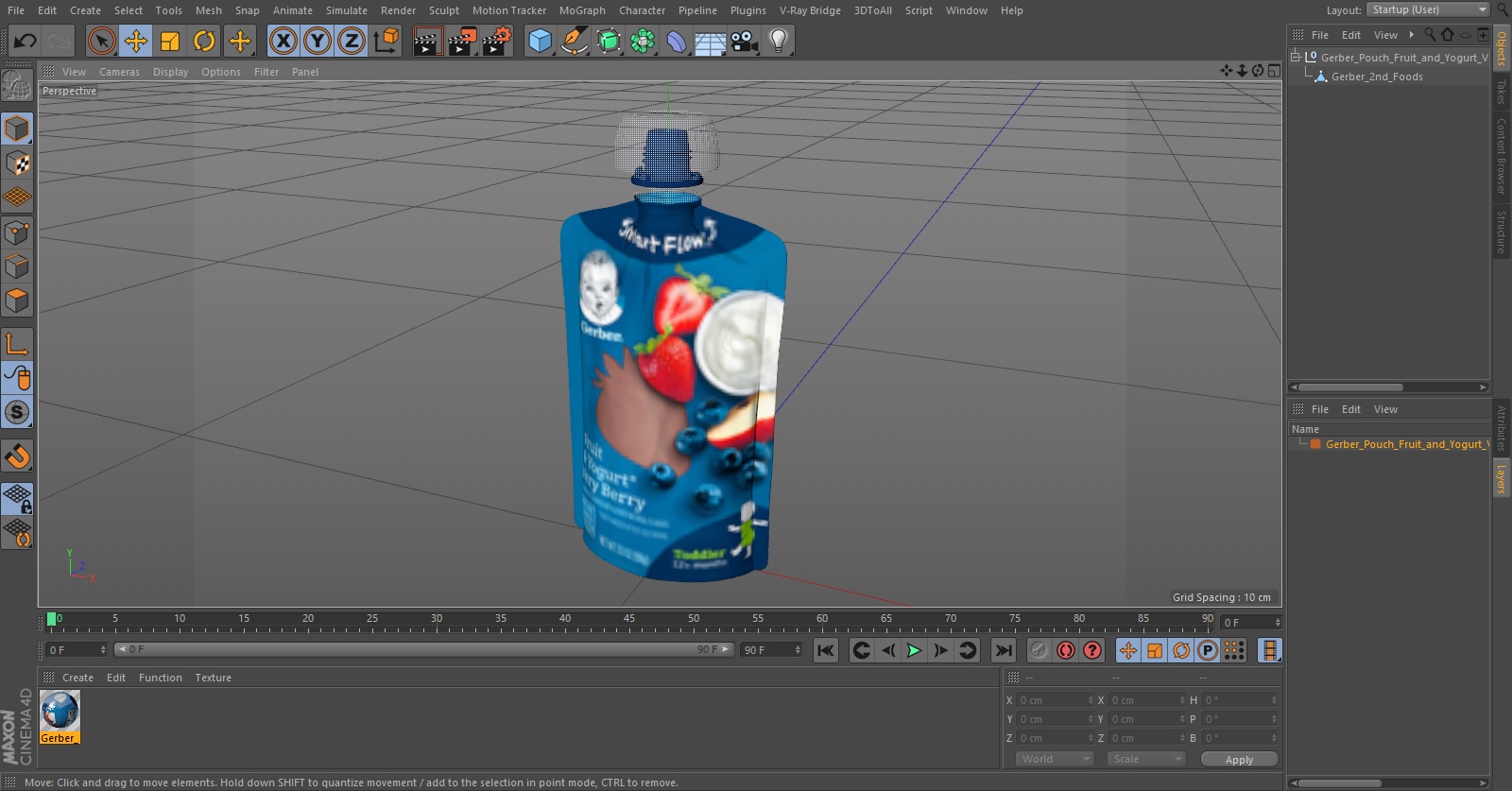1512x791 pixels.
Task: Go to the end of animation
Action: pyautogui.click(x=1004, y=650)
